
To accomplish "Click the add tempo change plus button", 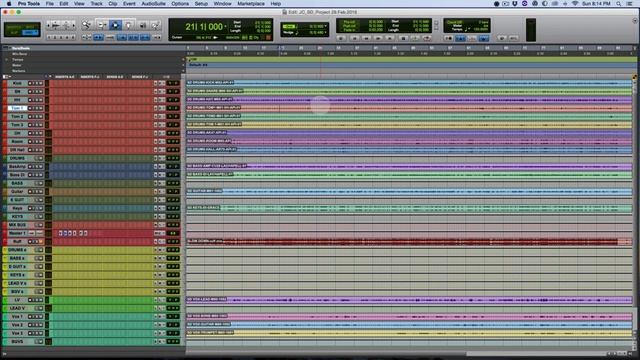I will click(183, 60).
